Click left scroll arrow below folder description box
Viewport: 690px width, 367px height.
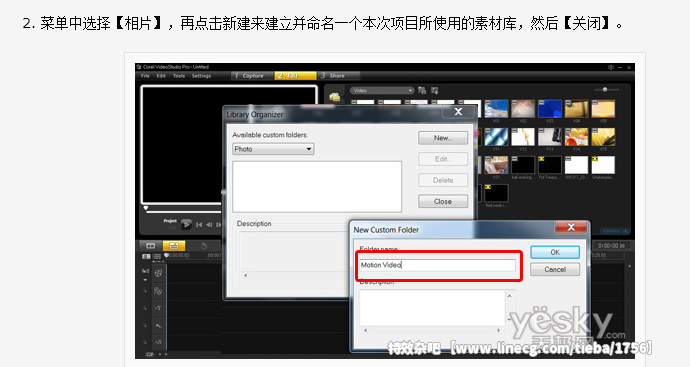[365, 330]
